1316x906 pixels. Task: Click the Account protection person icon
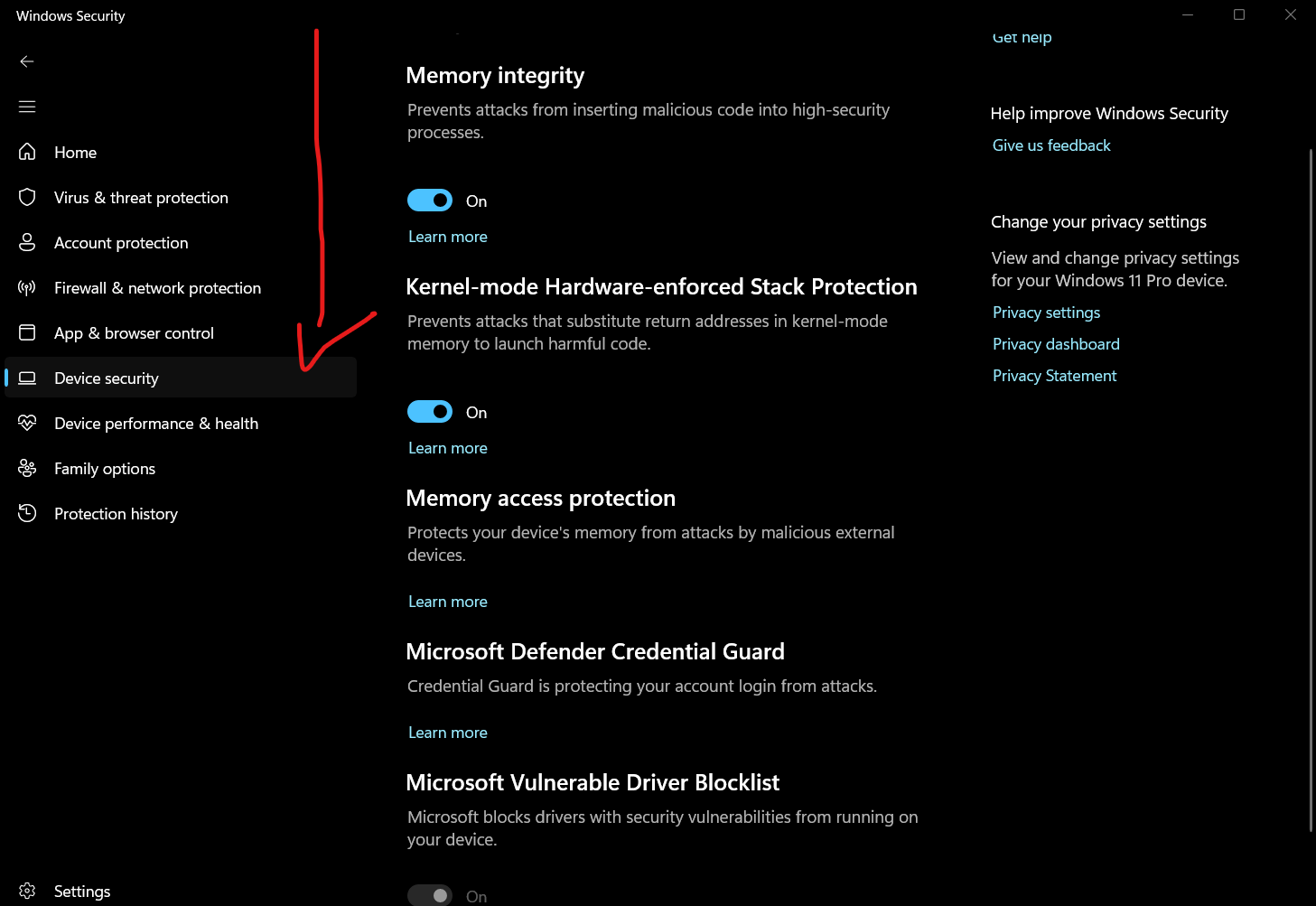(x=27, y=242)
